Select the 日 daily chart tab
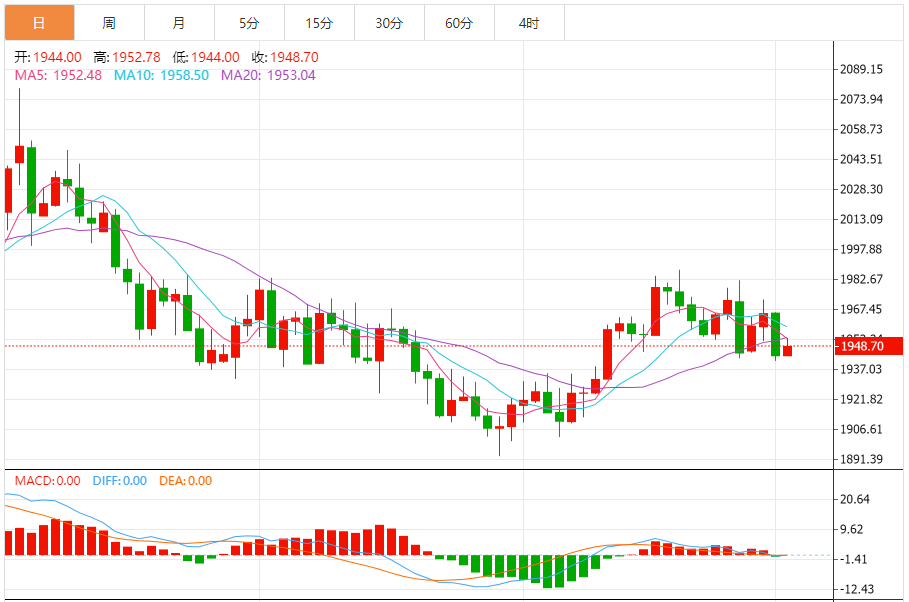 pyautogui.click(x=39, y=23)
